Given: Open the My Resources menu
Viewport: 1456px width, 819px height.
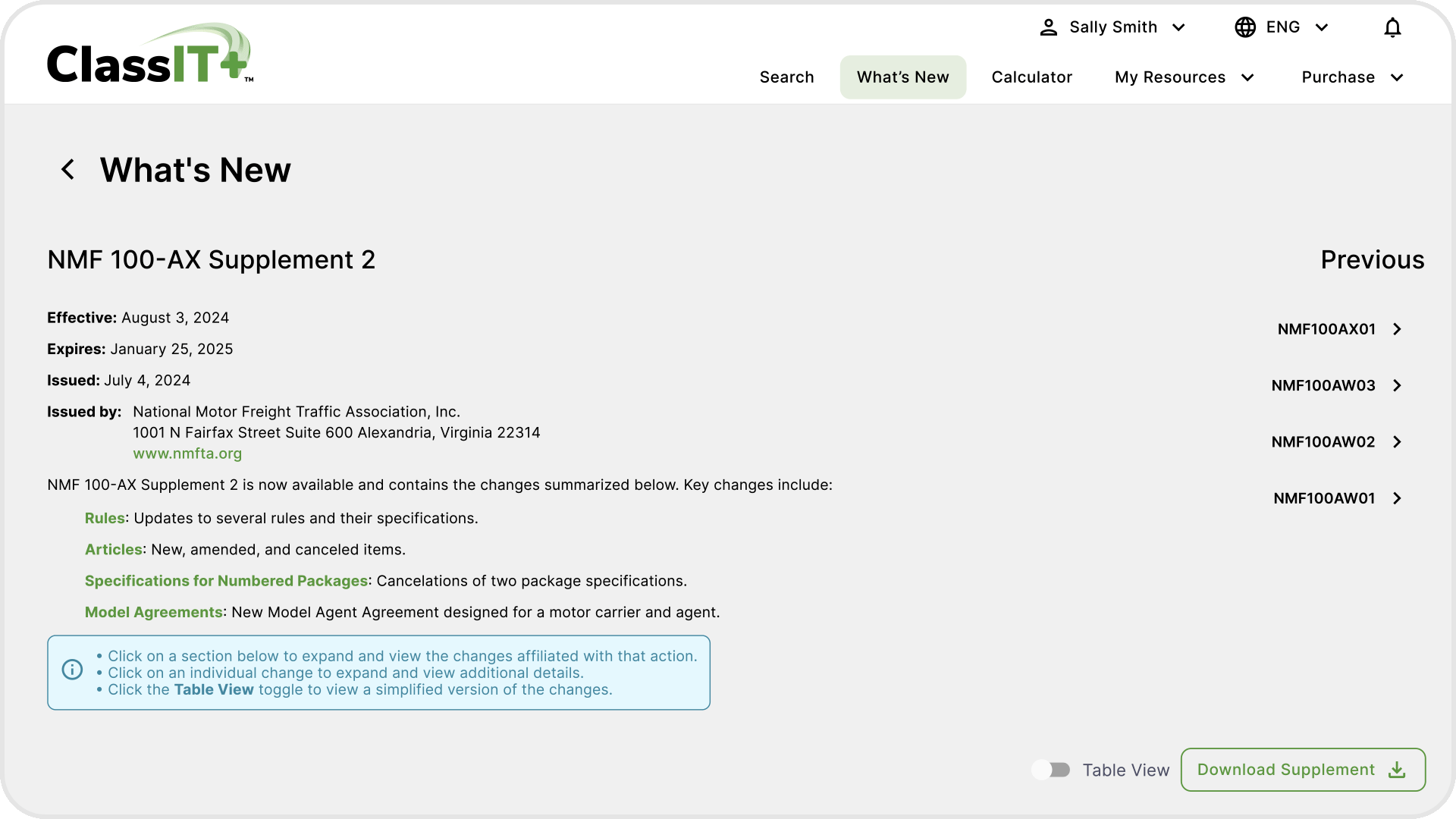Looking at the screenshot, I should 1185,77.
